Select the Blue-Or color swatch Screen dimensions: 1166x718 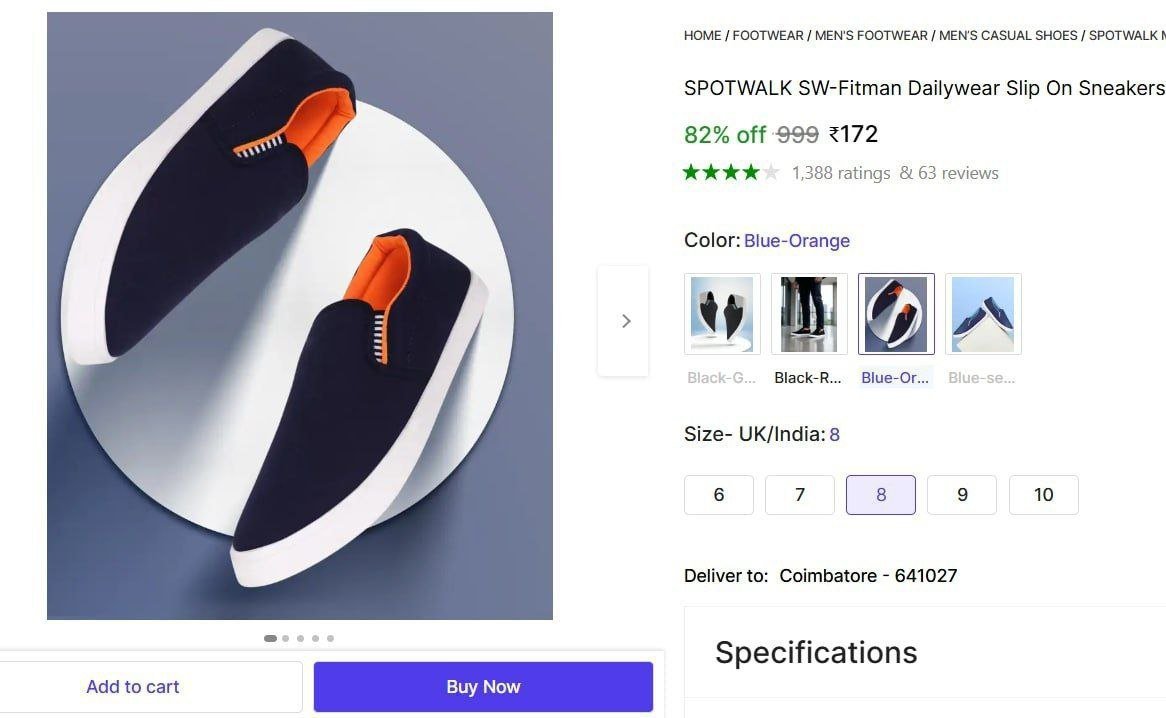pos(896,313)
